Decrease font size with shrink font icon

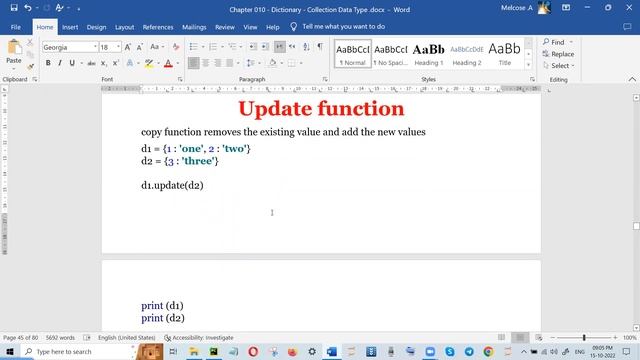(140, 47)
